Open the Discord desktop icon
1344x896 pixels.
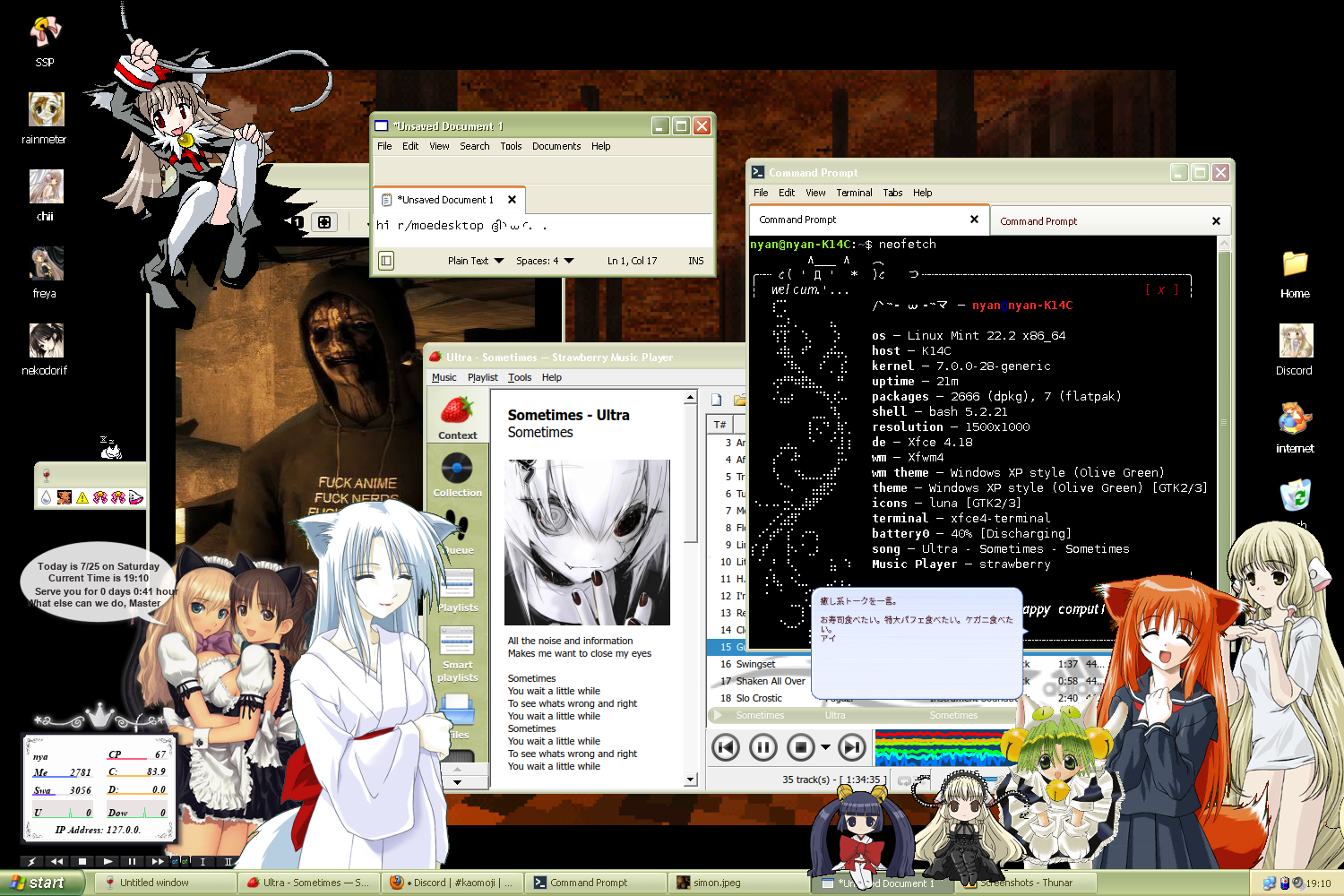pos(1295,348)
